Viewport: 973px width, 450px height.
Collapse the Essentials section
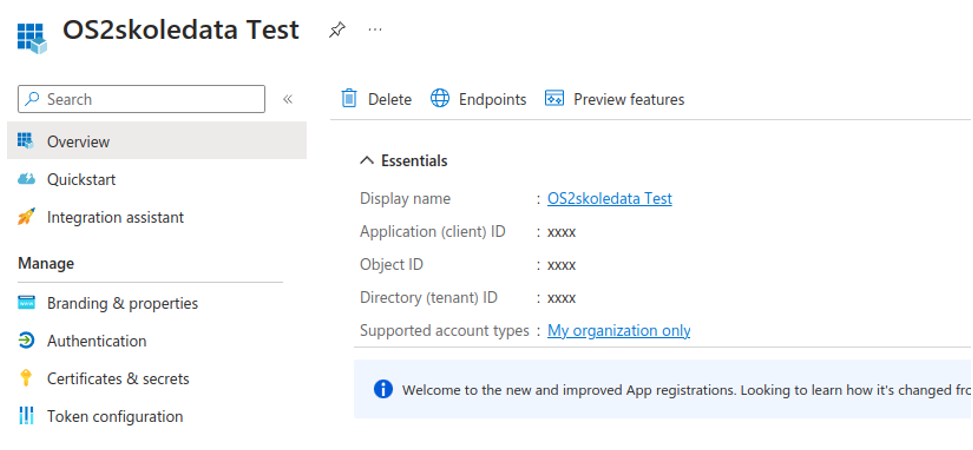(x=367, y=161)
